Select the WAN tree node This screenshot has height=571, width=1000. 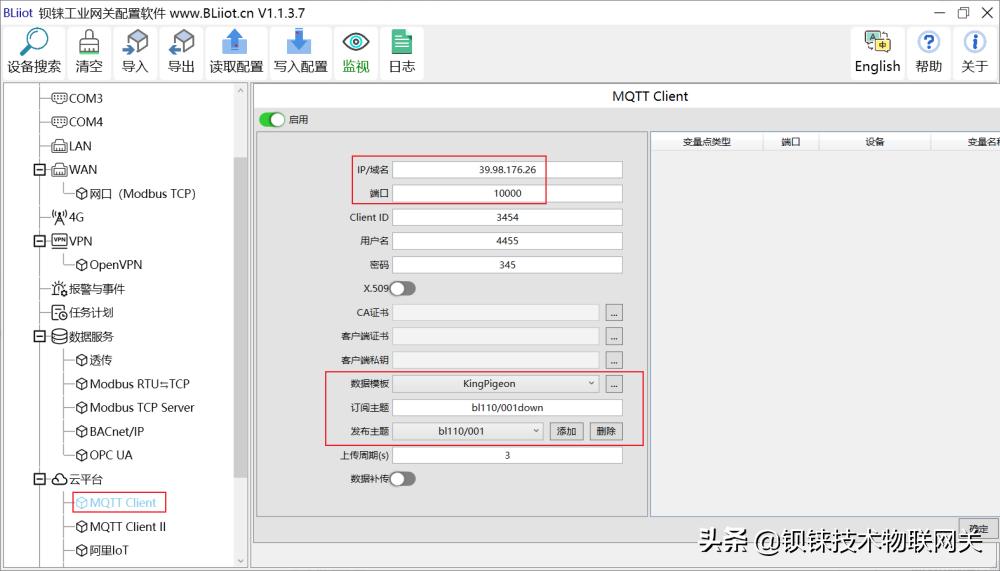pos(75,170)
